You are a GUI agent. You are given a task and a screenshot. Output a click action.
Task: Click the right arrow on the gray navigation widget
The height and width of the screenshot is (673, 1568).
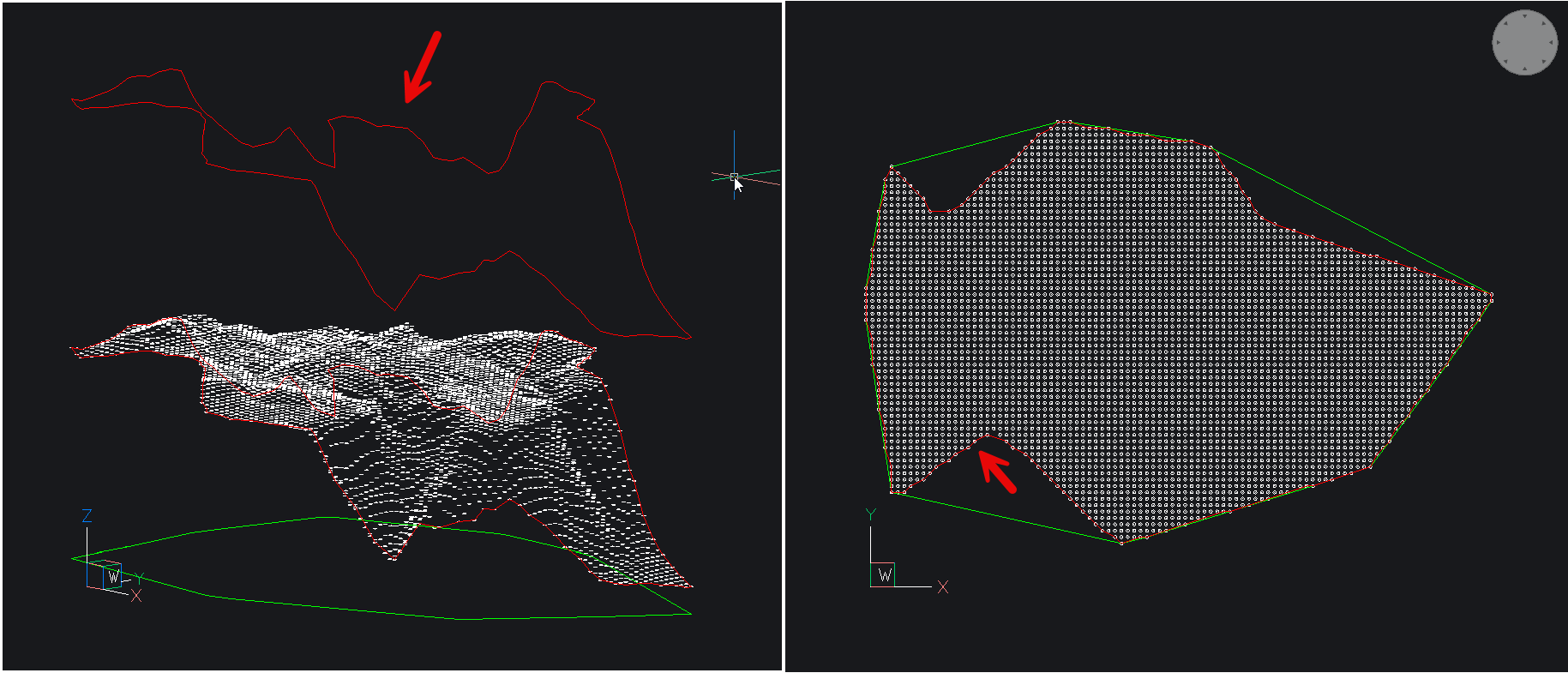coord(1551,43)
